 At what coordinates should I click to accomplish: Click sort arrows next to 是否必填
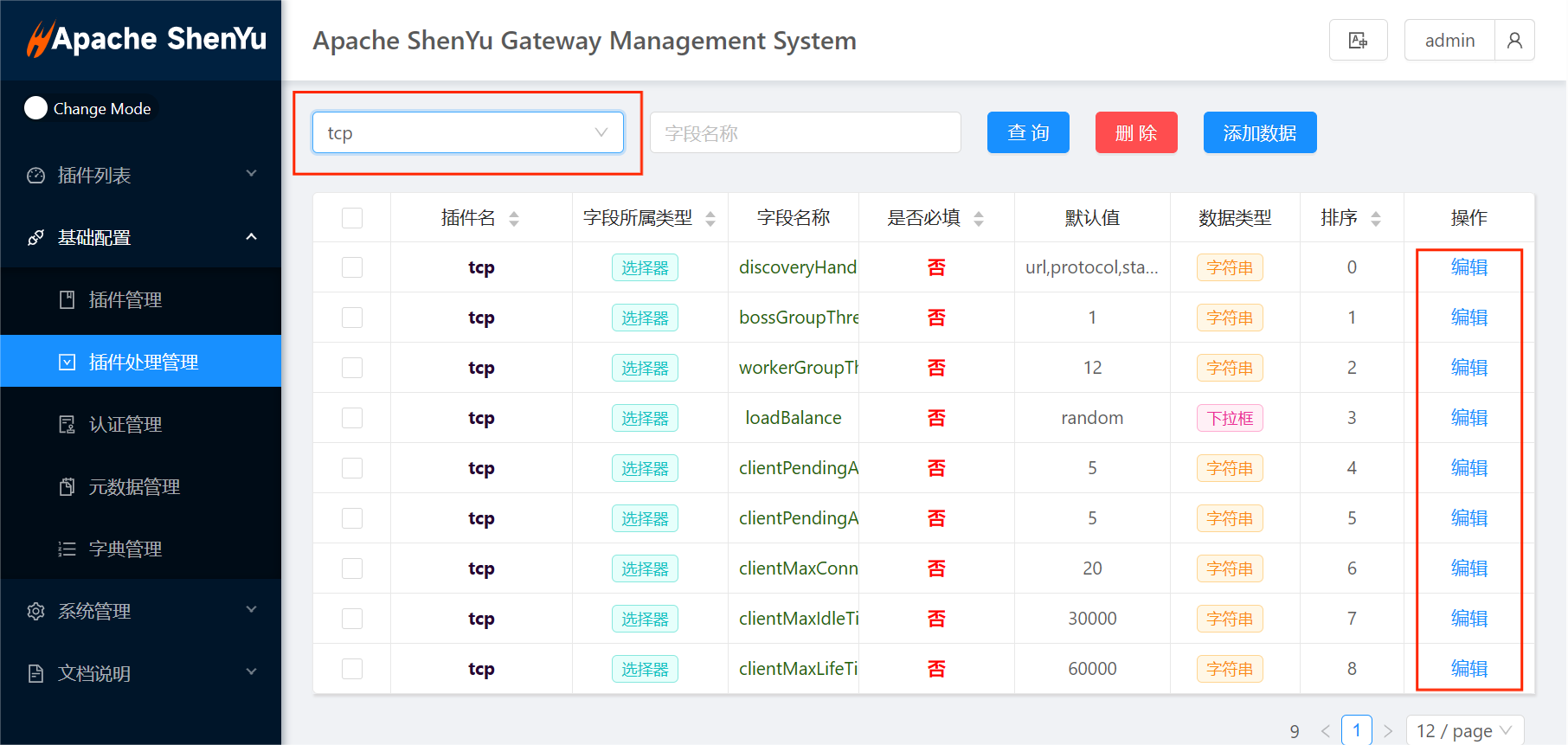[x=979, y=219]
